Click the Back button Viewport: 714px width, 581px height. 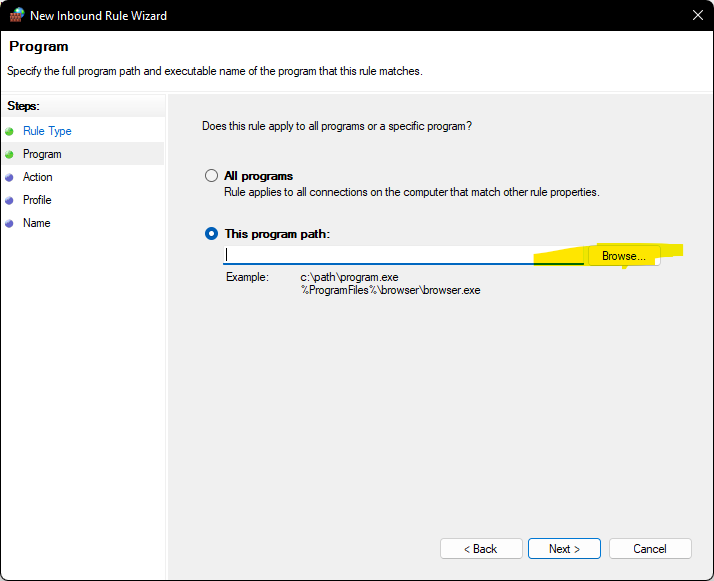coord(481,549)
